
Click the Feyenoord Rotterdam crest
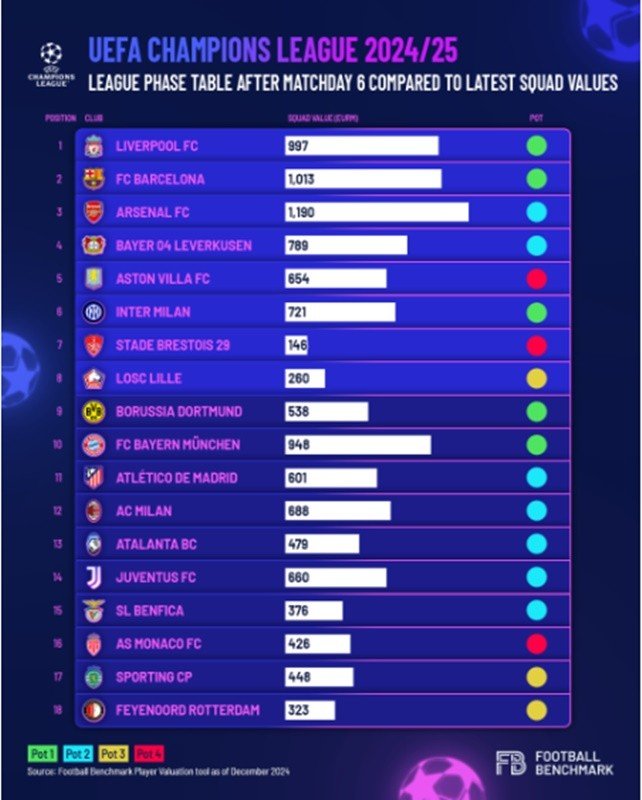coord(94,710)
